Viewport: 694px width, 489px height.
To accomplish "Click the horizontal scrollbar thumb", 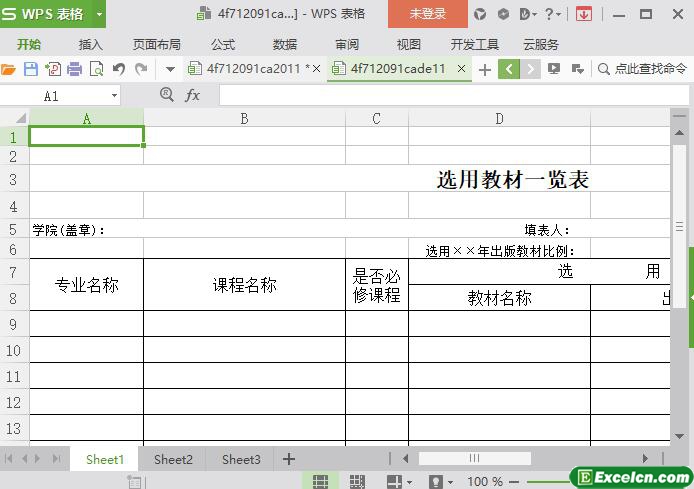I will pyautogui.click(x=474, y=458).
